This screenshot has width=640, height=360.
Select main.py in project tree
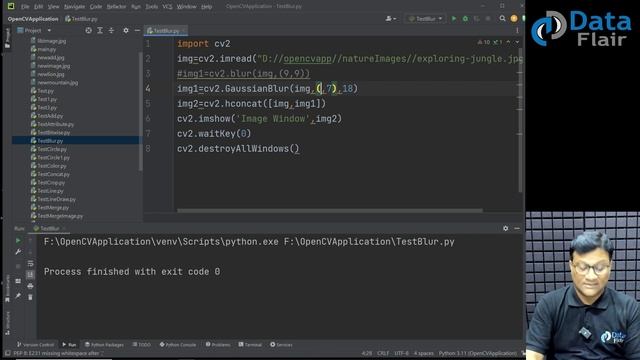pyautogui.click(x=47, y=49)
